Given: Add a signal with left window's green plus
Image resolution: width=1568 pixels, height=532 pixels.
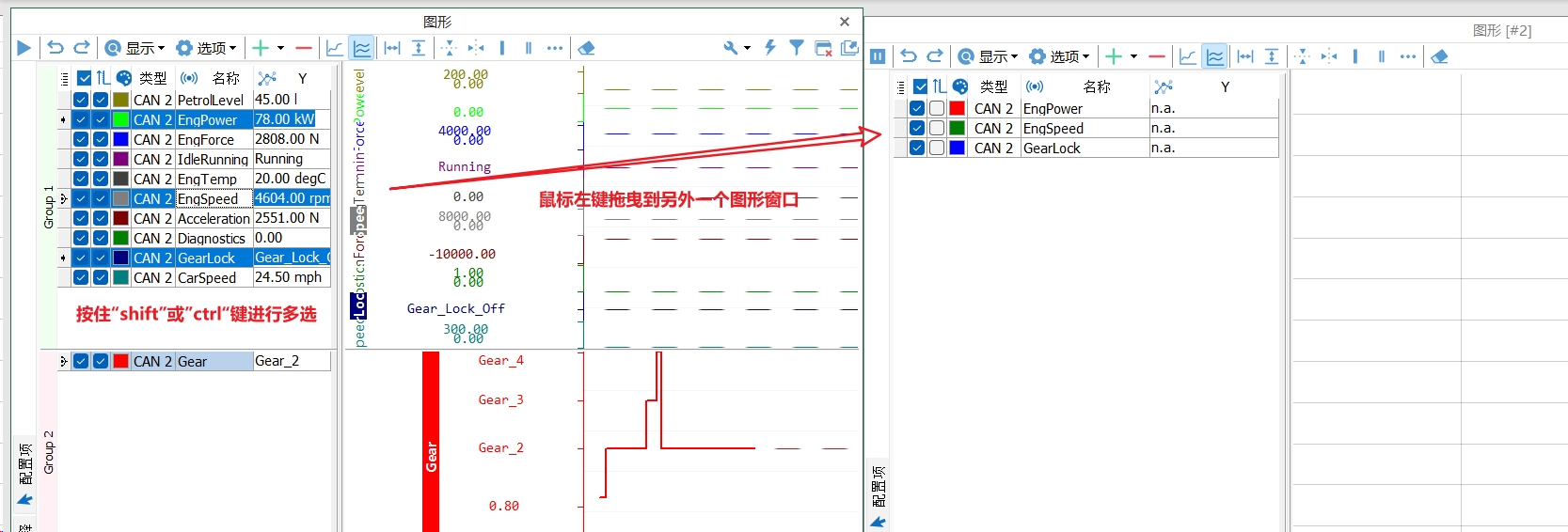Looking at the screenshot, I should [x=261, y=48].
